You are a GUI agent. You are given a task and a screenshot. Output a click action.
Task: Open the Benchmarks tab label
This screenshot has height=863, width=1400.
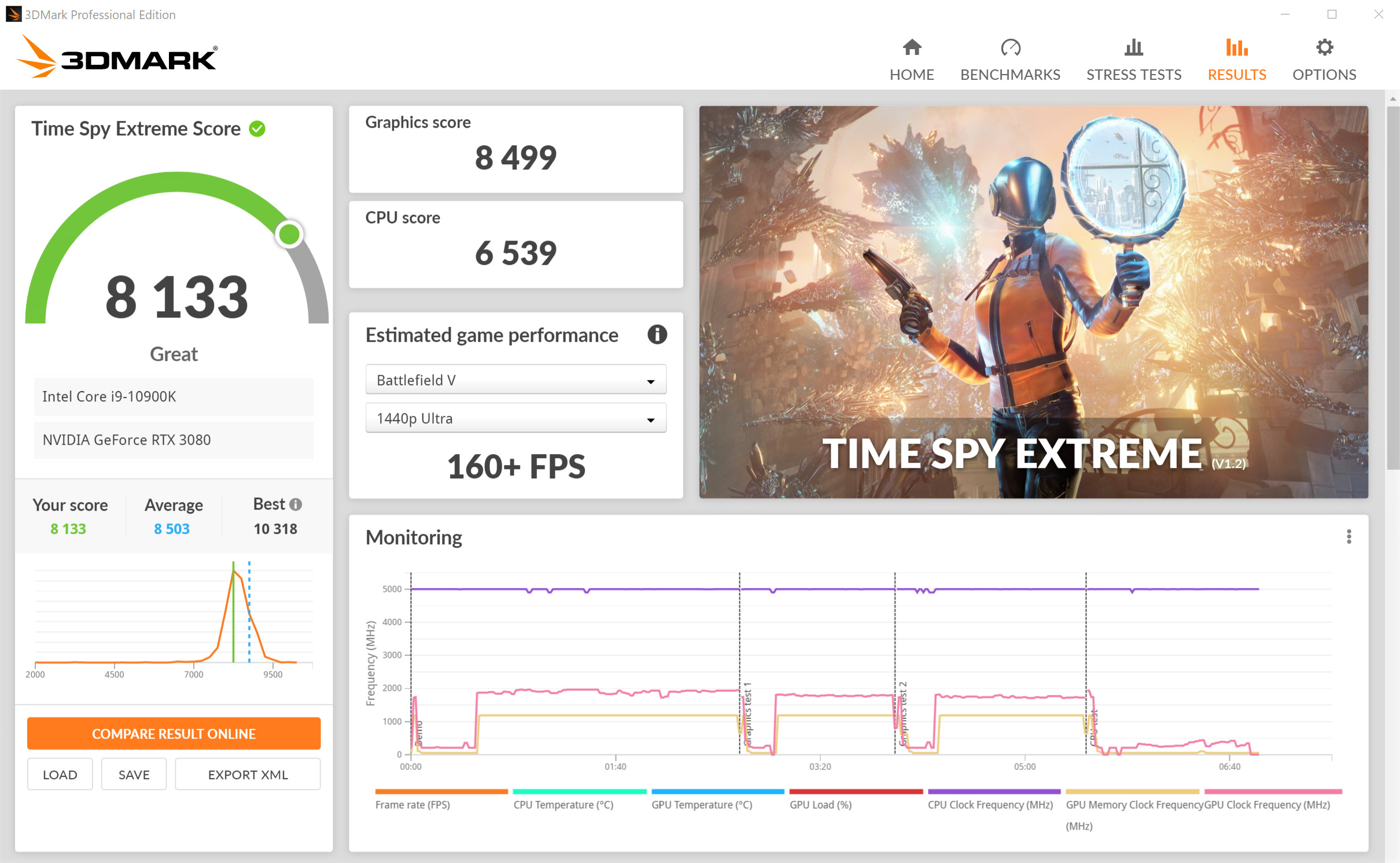pyautogui.click(x=1010, y=75)
